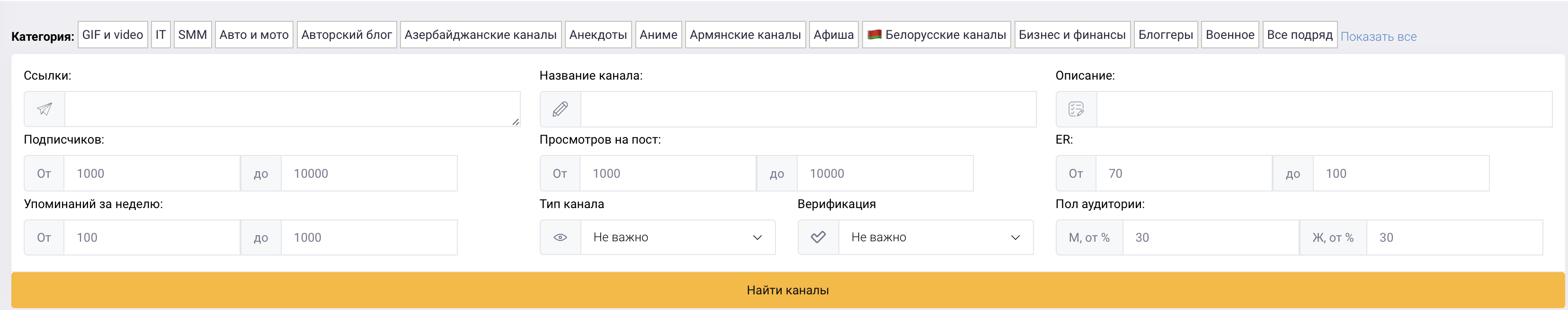Click Упоминаний за неделю maximum field
This screenshot has width=1568, height=310.
tap(368, 237)
